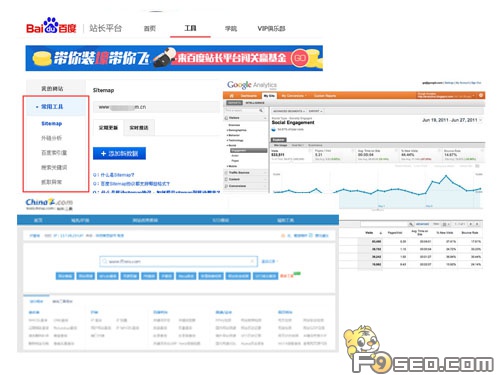Select the Explorer tab in Analytics report
The width and height of the screenshot is (500, 375).
click(x=279, y=140)
